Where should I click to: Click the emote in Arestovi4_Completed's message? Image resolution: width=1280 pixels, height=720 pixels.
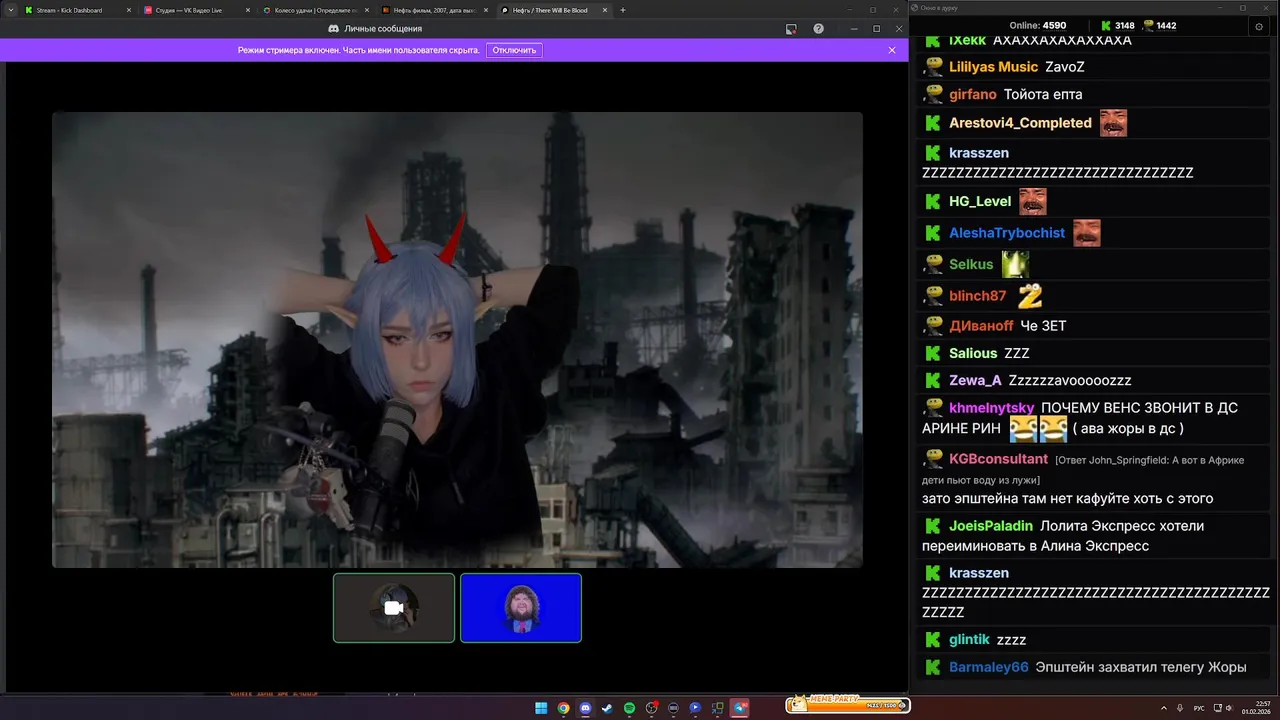(1113, 123)
